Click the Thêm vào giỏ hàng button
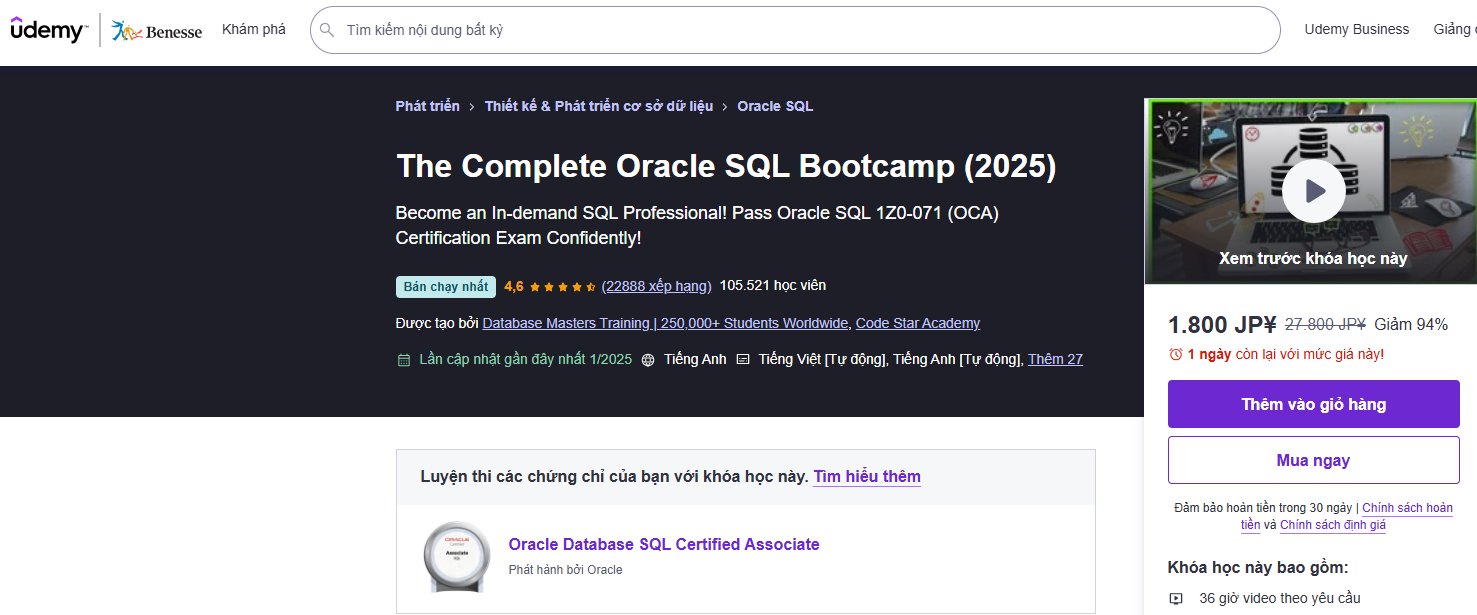Viewport: 1477px width, 615px height. point(1313,404)
